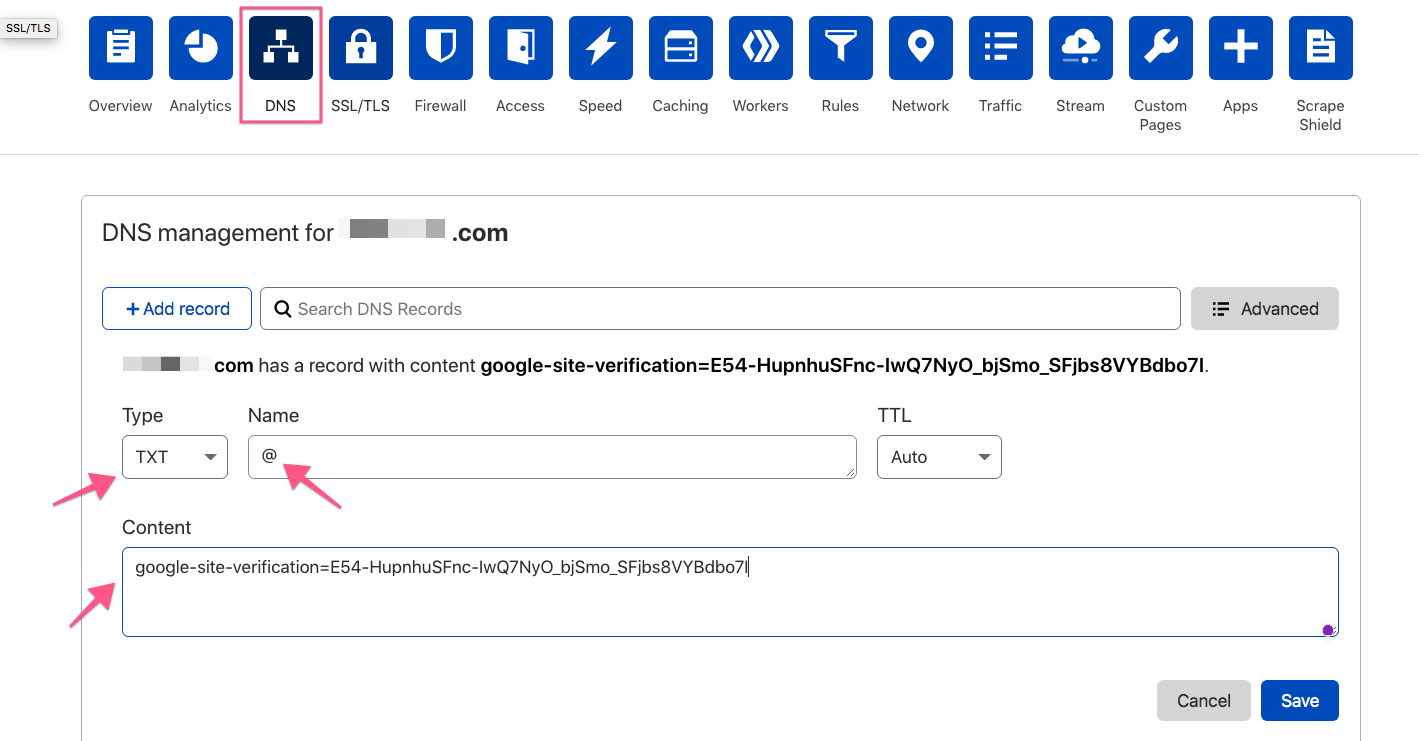Click the purple dot icon in Content box
The image size is (1419, 741).
(x=1328, y=630)
